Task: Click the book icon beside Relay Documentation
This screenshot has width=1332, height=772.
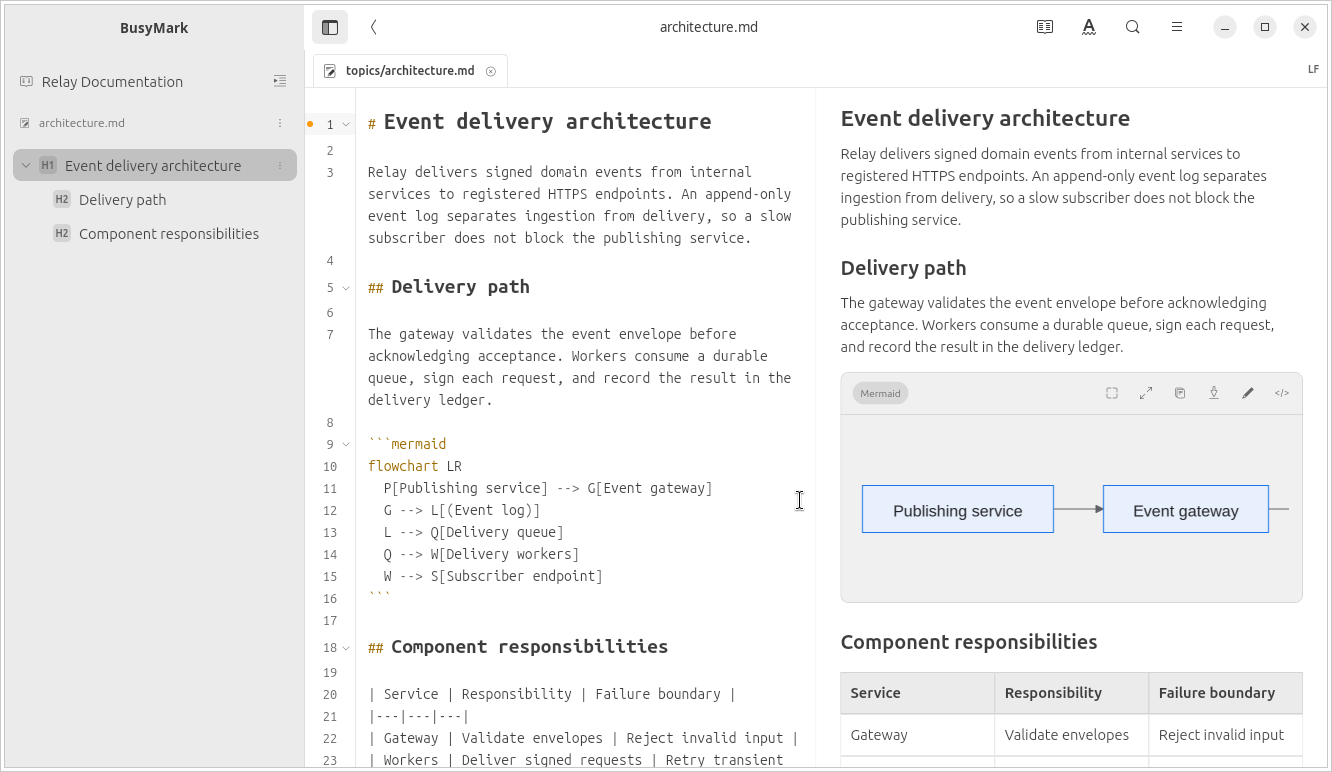Action: [x=26, y=81]
